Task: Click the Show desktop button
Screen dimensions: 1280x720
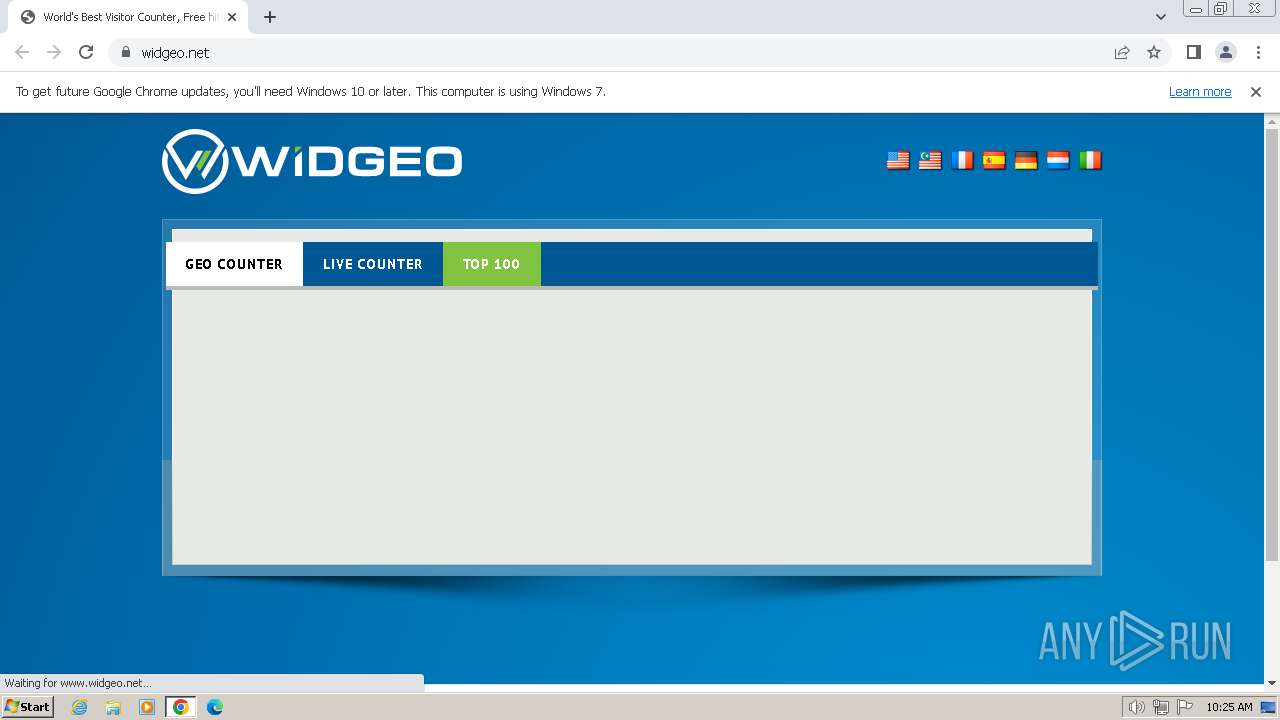Action: point(1268,707)
